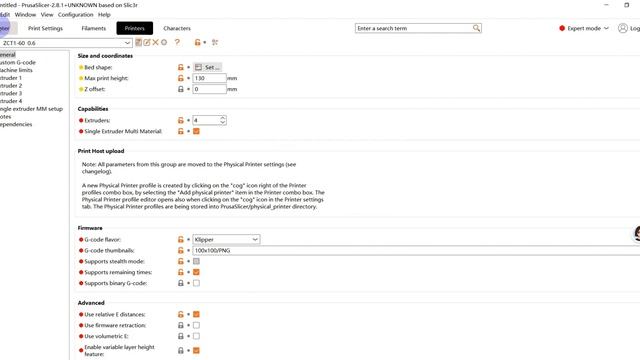Increase Extruders count with up arrow
Image resolution: width=640 pixels, height=360 pixels.
(222, 118)
